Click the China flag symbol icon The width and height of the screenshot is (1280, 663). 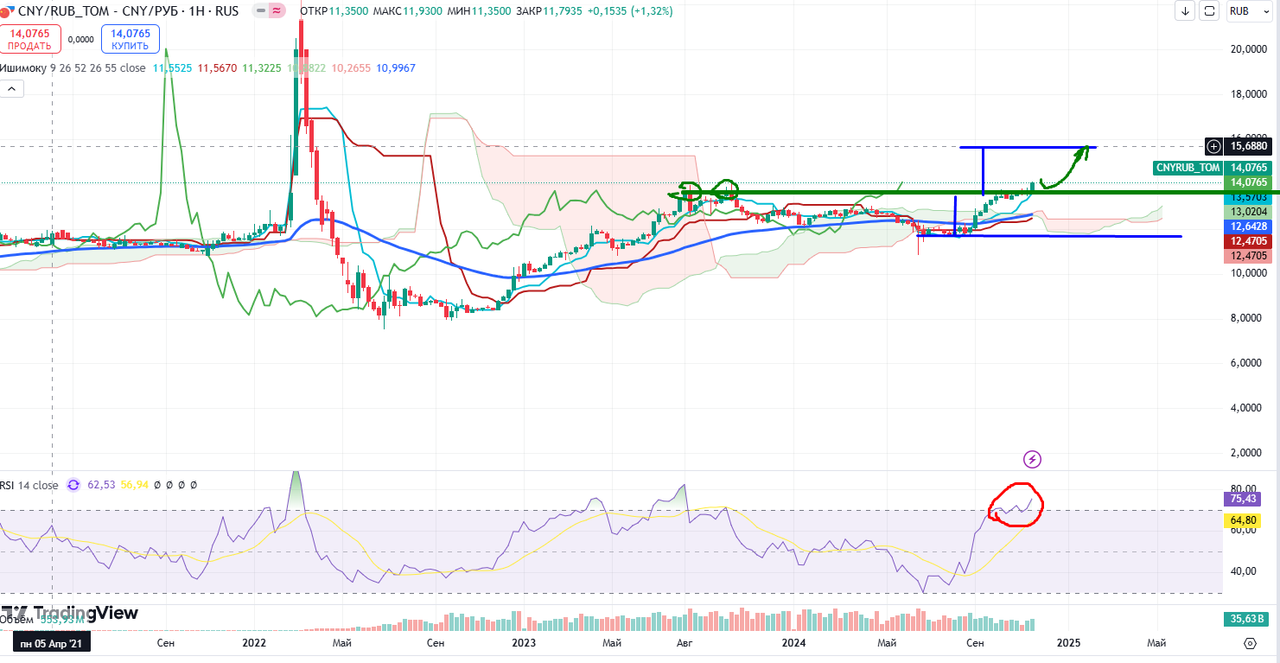pos(8,11)
